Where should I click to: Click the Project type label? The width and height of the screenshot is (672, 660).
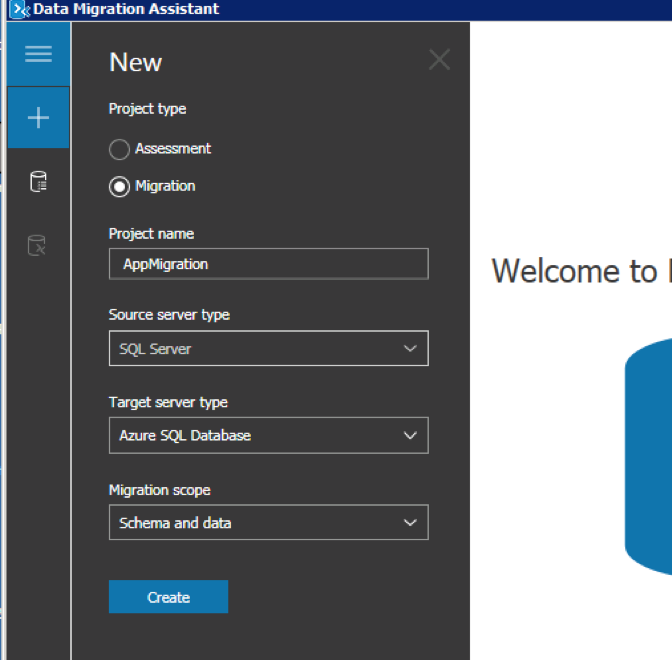click(147, 109)
